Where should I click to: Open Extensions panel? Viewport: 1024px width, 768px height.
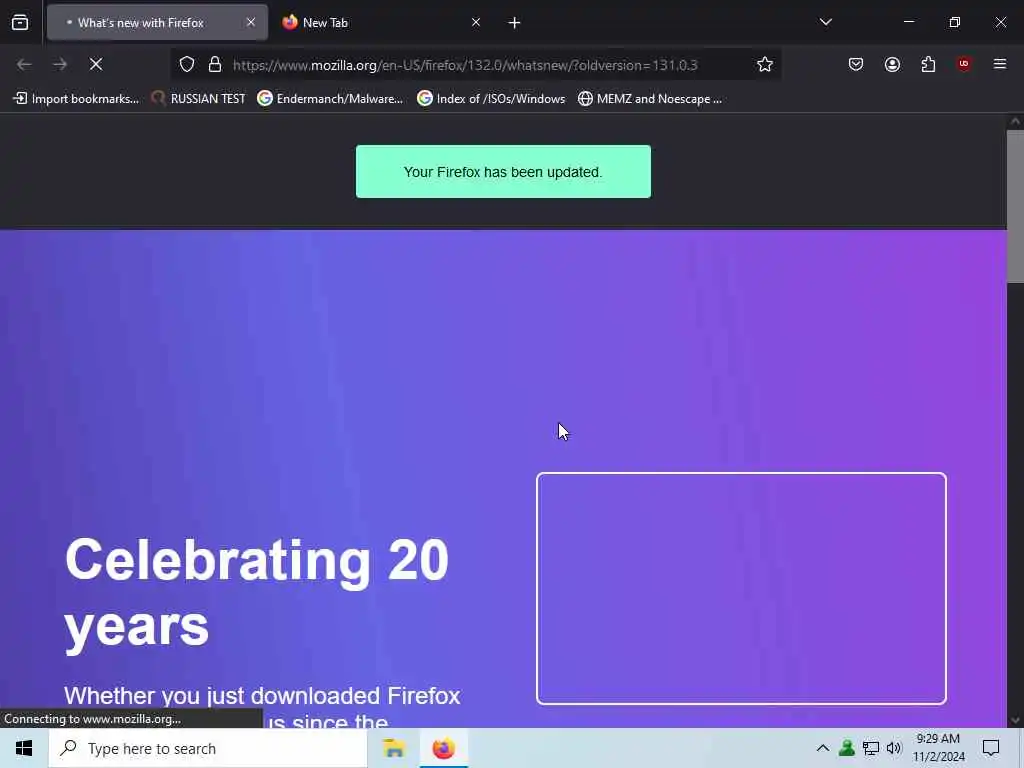point(928,64)
